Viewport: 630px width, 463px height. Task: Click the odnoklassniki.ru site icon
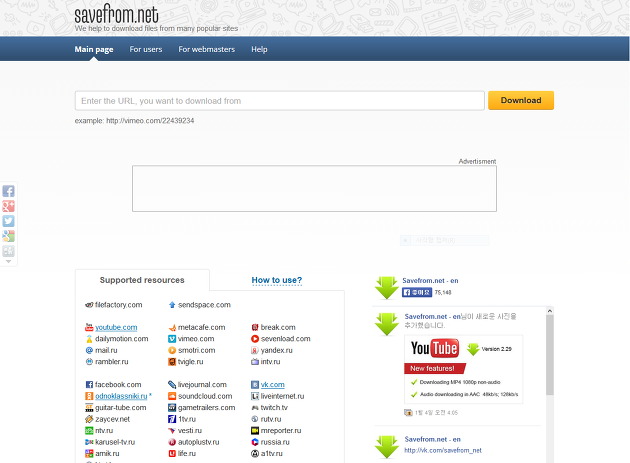click(89, 396)
